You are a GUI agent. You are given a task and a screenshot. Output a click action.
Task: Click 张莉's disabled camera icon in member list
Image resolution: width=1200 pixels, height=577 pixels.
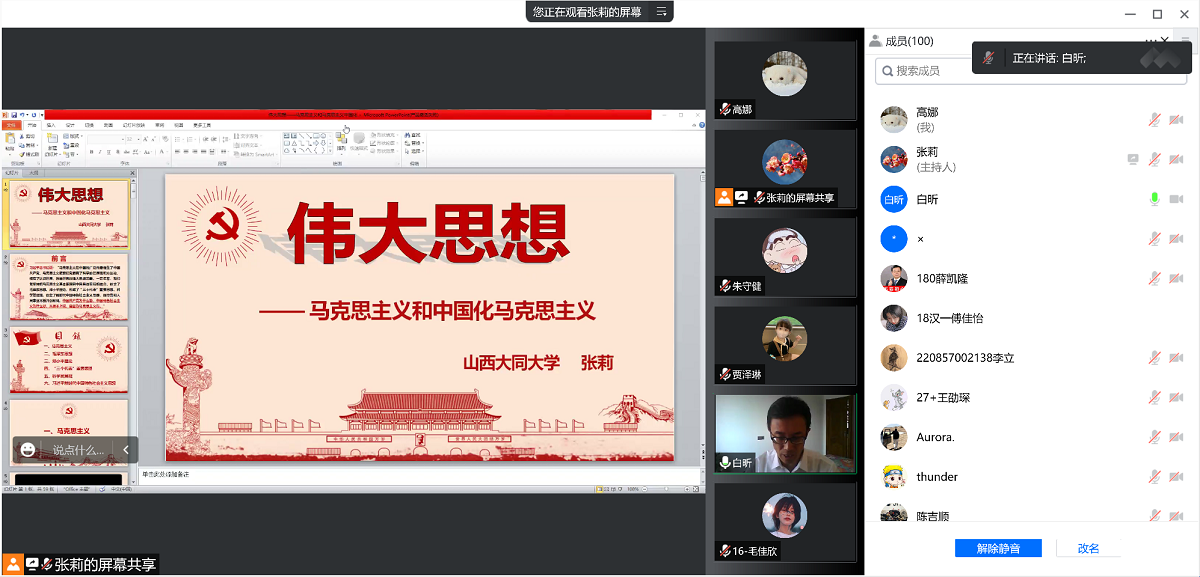pos(1176,159)
